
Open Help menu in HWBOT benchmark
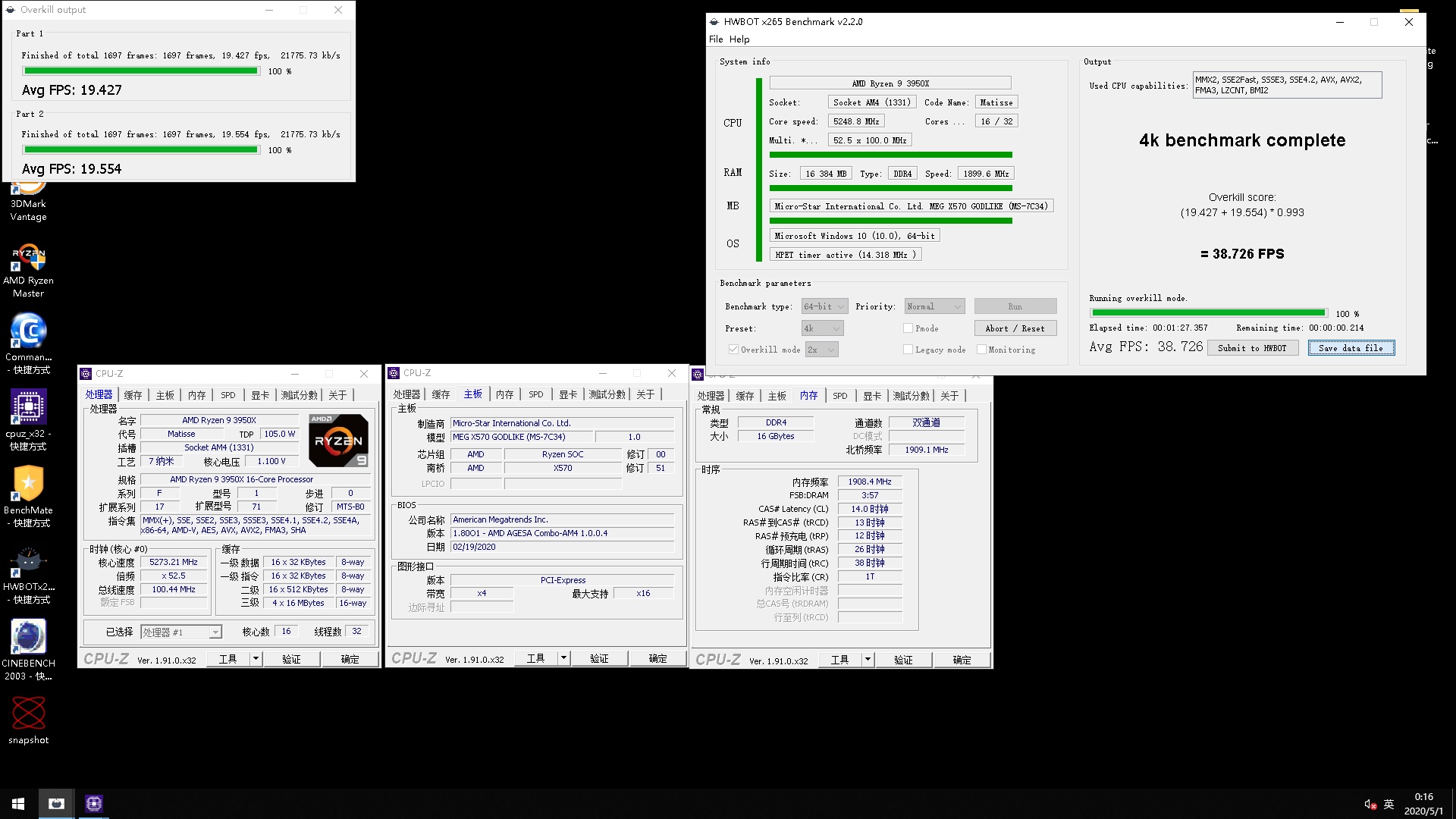(x=739, y=39)
